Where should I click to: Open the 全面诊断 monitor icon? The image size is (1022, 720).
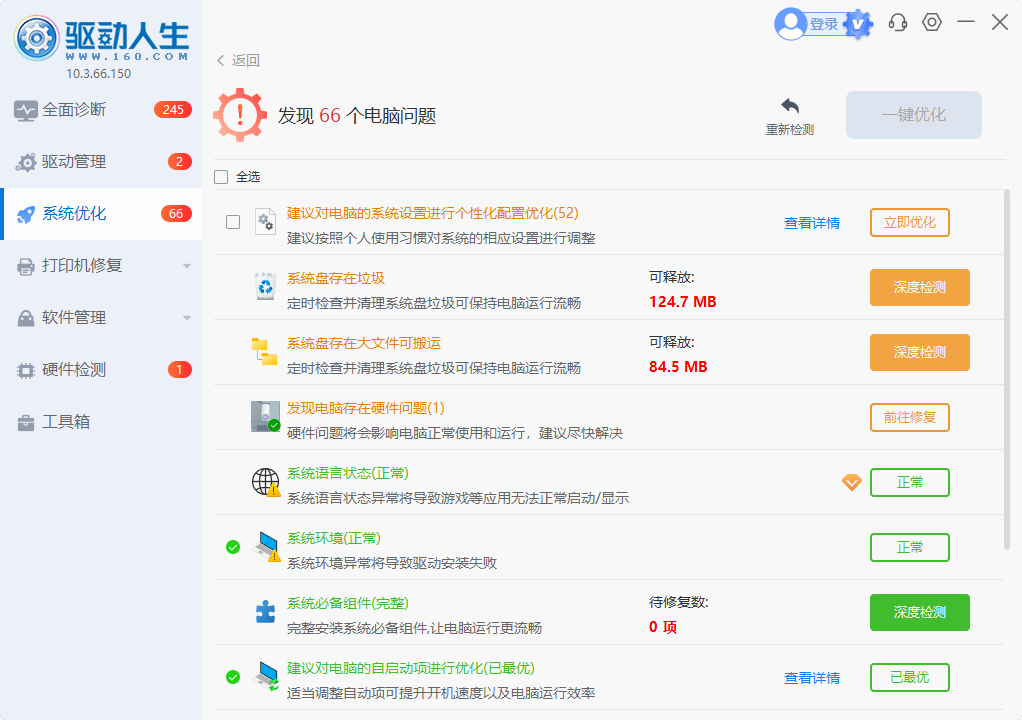[x=25, y=111]
